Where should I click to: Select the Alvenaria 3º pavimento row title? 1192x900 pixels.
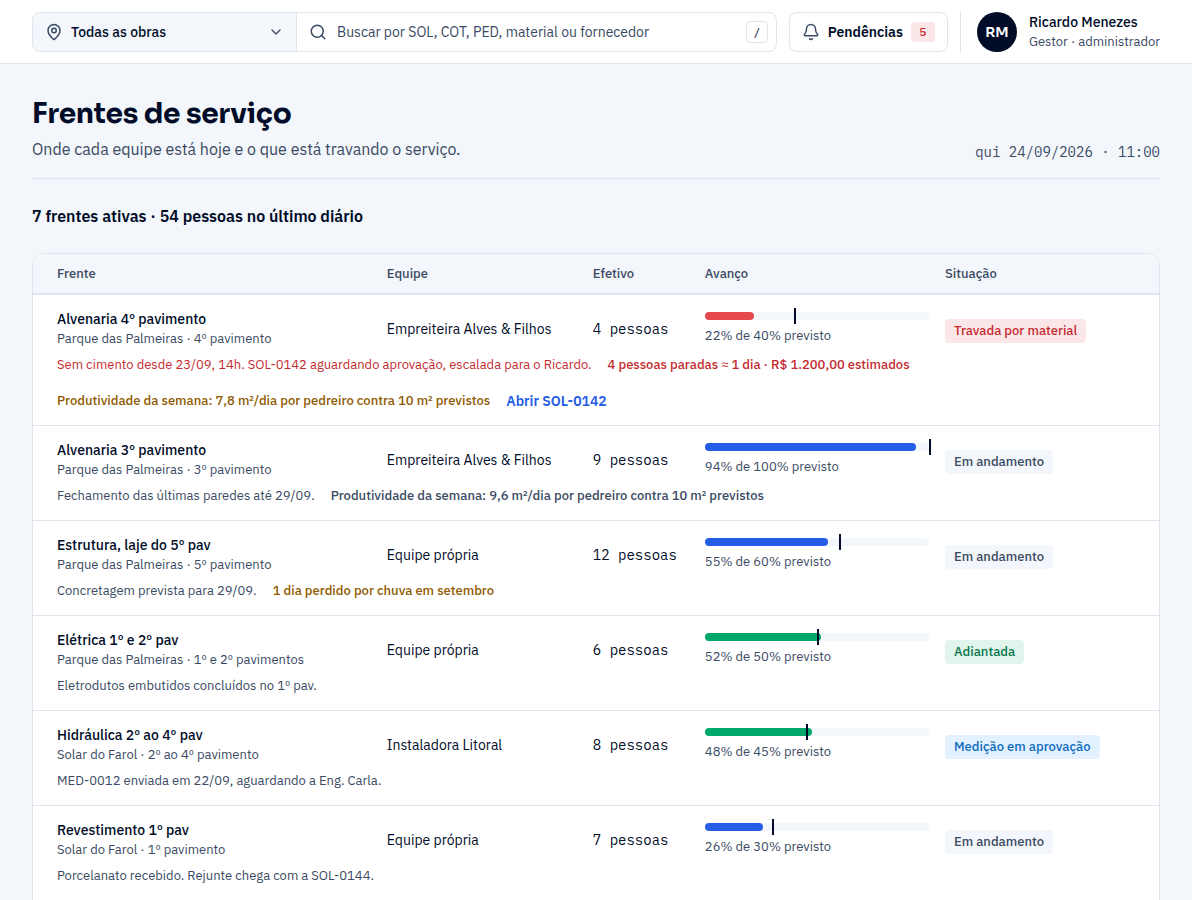coord(132,450)
